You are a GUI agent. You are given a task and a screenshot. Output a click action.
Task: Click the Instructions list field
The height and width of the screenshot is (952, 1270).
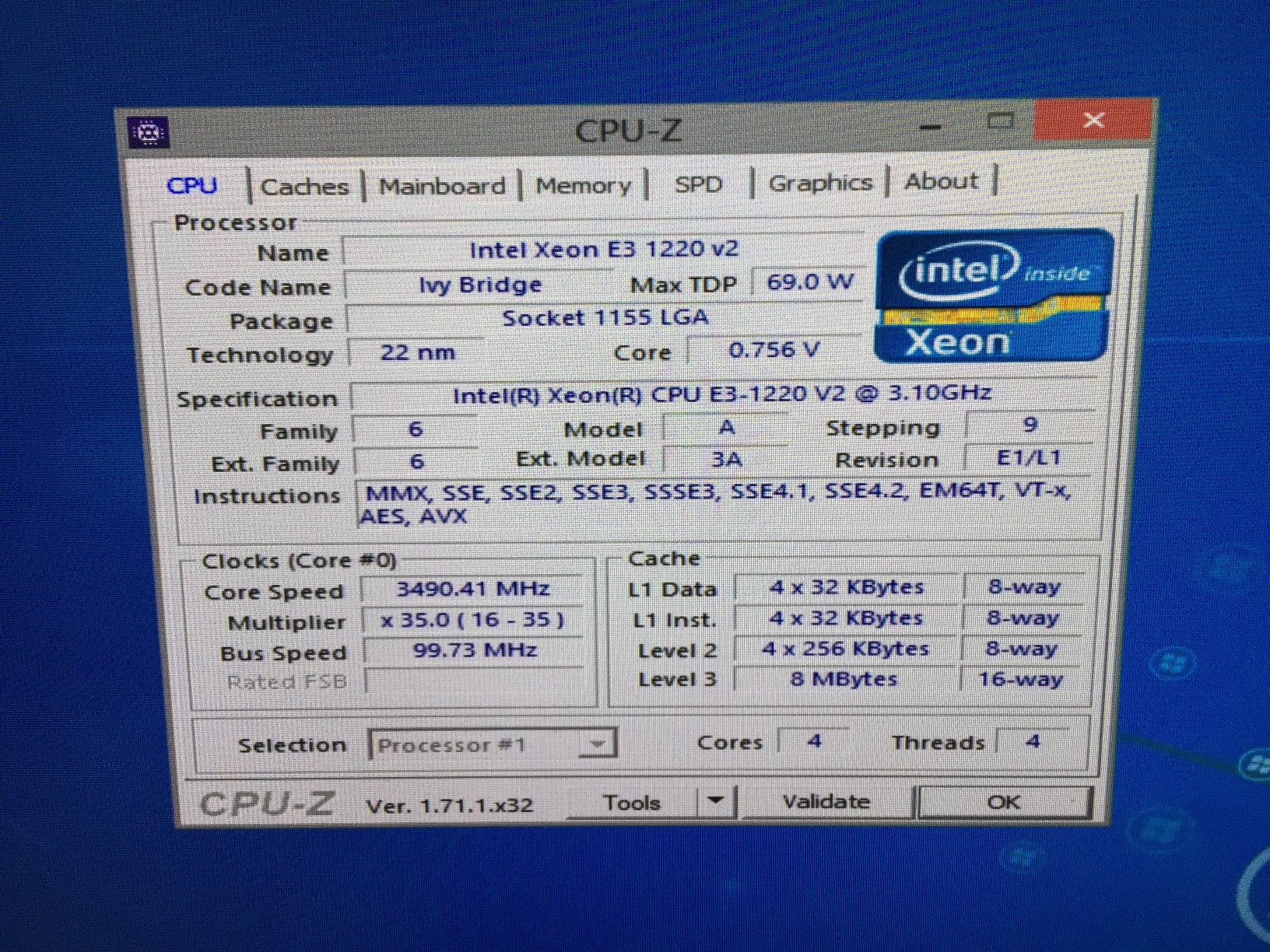click(x=700, y=503)
